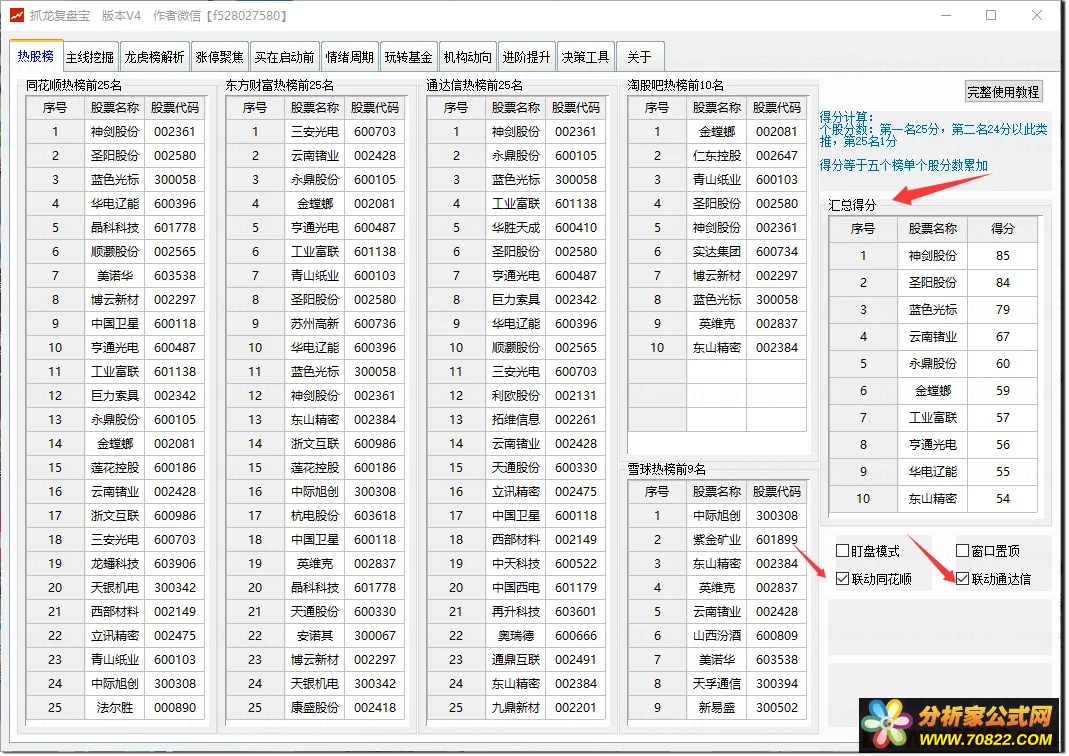Select 华电辽能 in the 同花顺热榜 list
Image resolution: width=1069 pixels, height=756 pixels.
coord(115,204)
